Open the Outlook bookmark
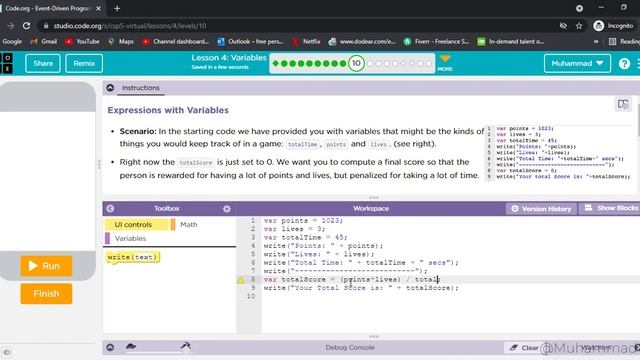 point(250,41)
